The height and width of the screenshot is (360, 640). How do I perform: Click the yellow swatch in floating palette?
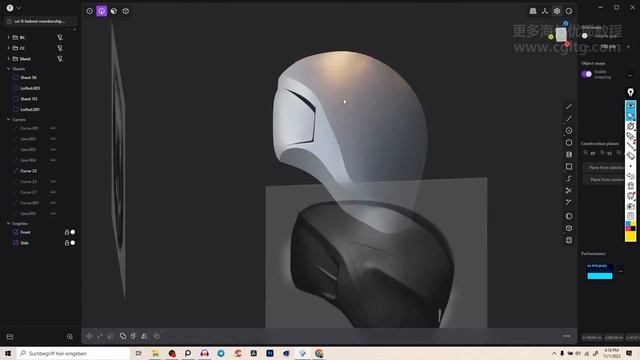(631, 236)
